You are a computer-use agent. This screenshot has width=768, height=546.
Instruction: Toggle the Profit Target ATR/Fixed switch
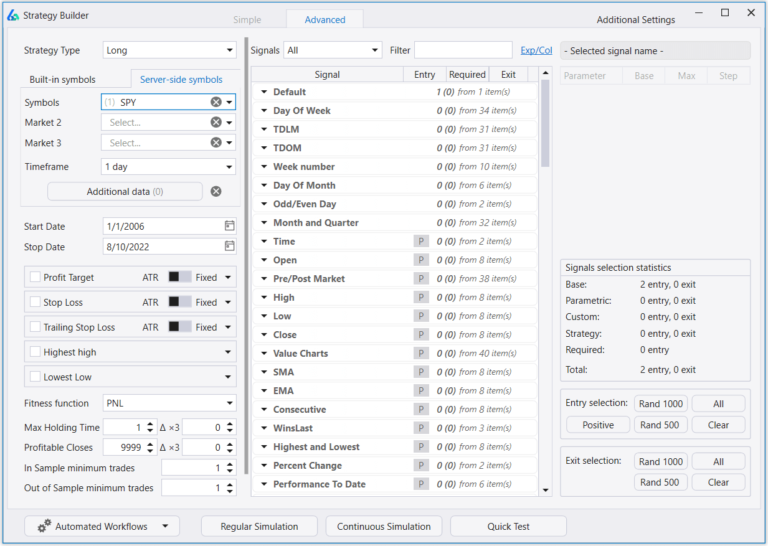pos(179,277)
